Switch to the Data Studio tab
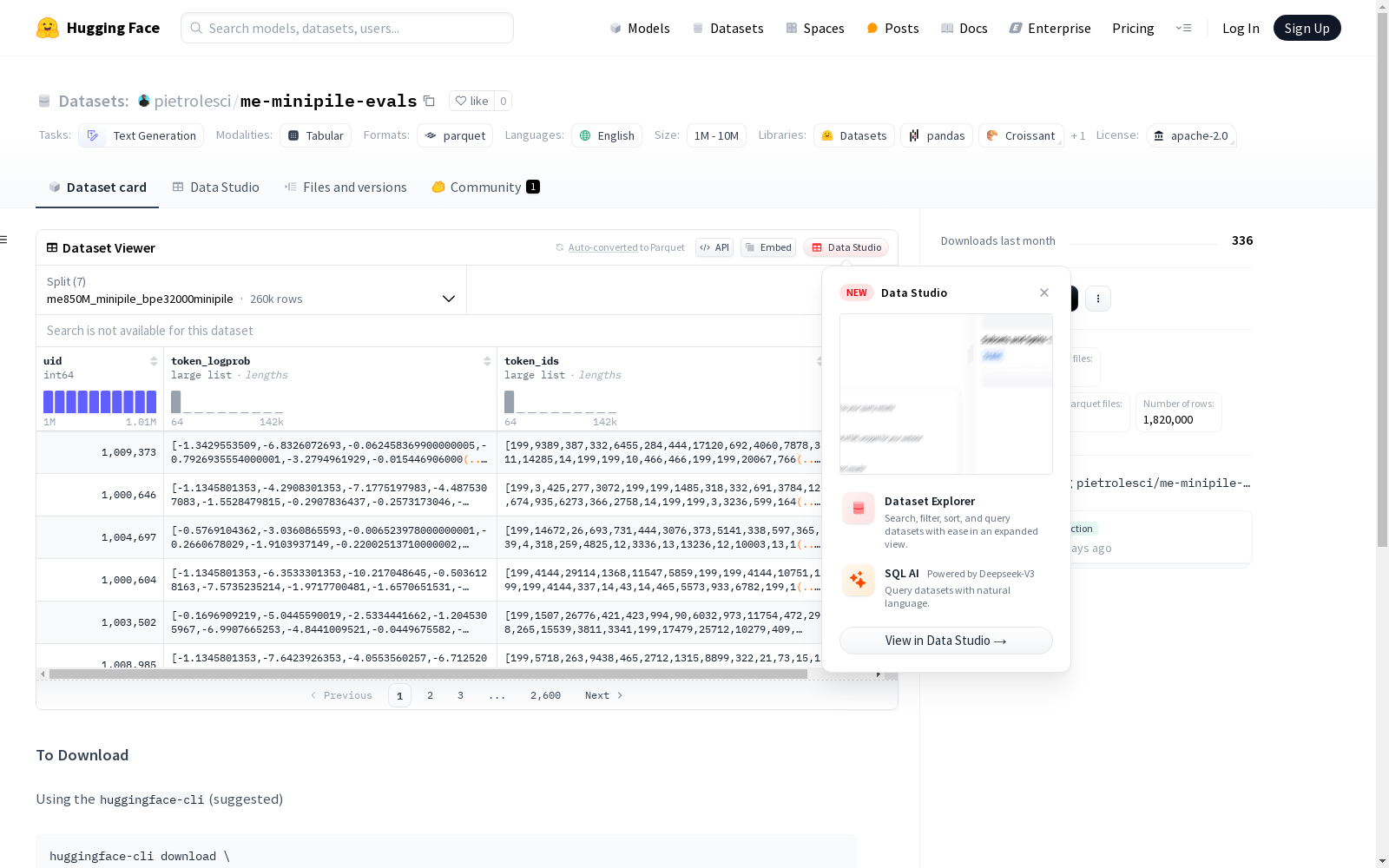The width and height of the screenshot is (1389, 868). (215, 187)
